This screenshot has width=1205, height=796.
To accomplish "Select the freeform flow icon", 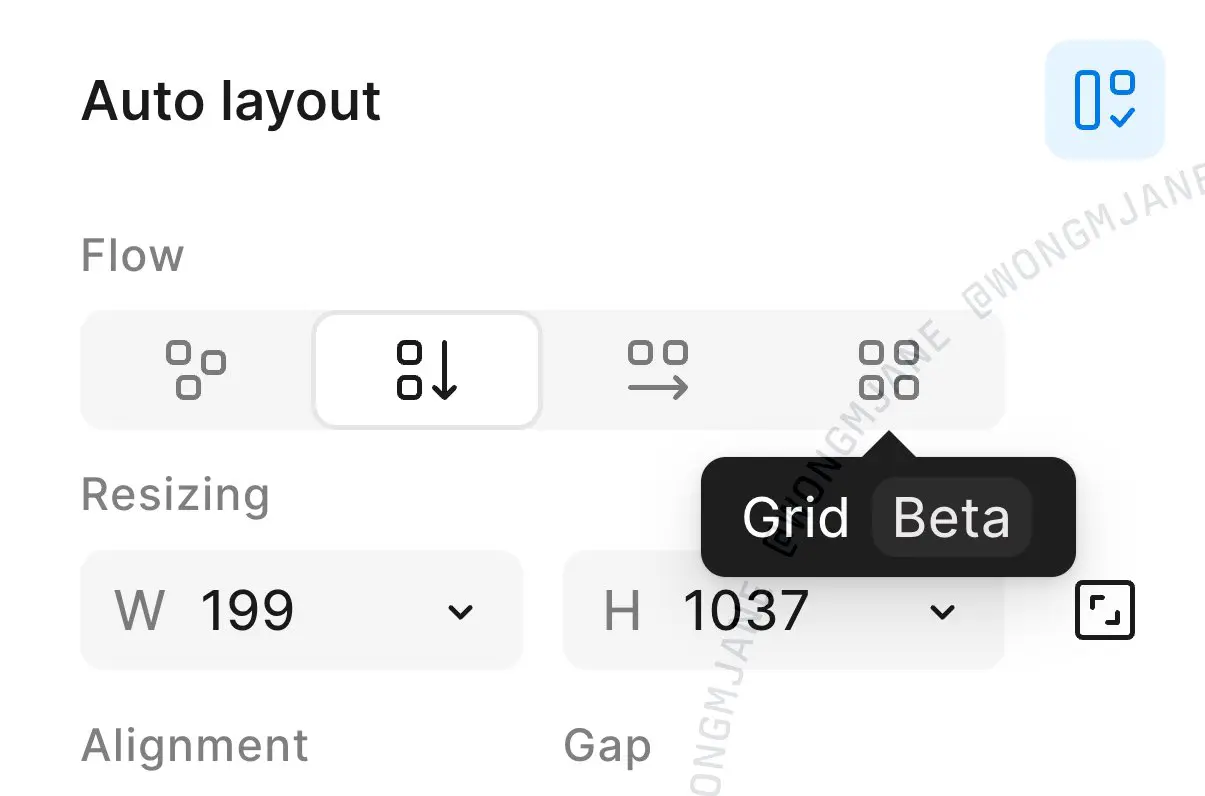I will 195,370.
